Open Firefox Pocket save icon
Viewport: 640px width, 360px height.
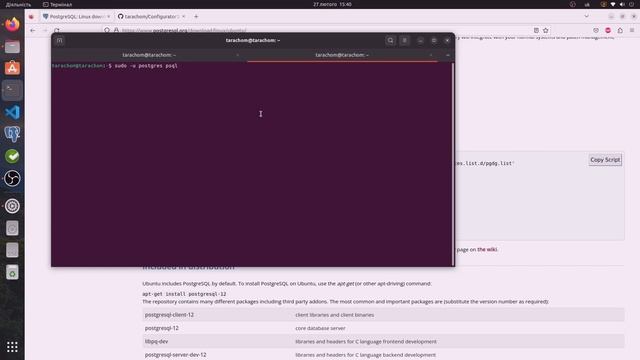tap(596, 30)
